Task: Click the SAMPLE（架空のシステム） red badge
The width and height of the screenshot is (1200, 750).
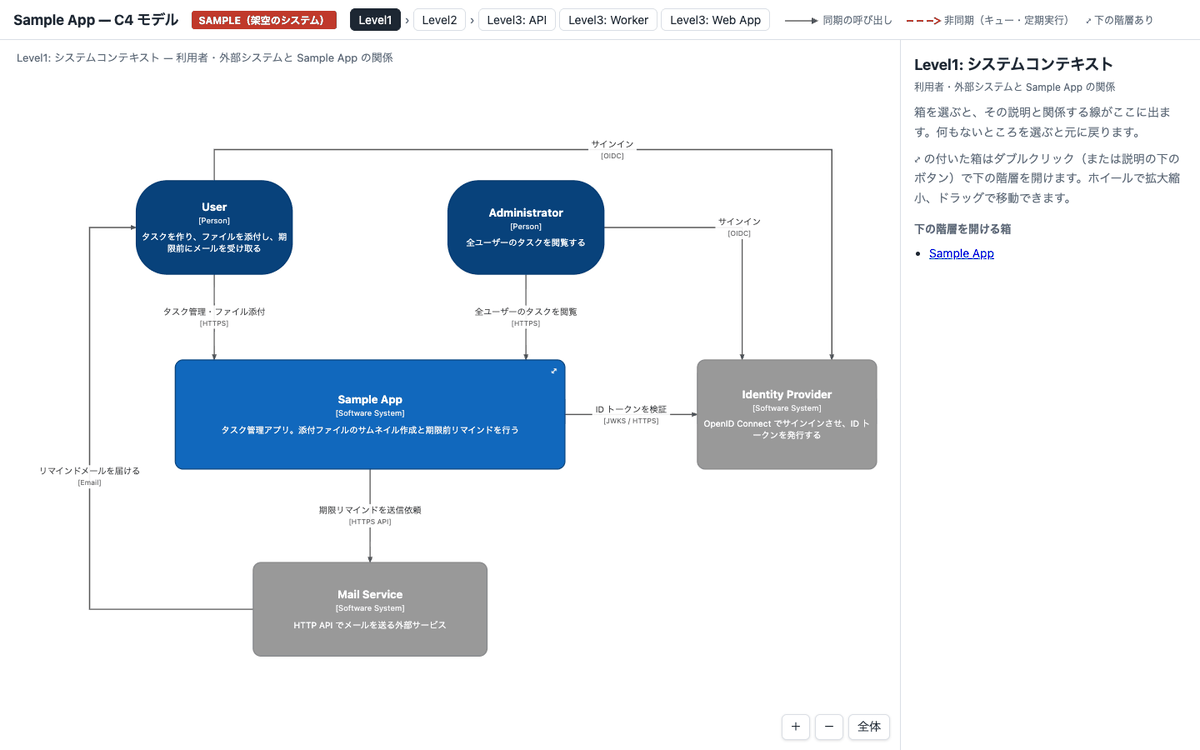Action: point(264,20)
